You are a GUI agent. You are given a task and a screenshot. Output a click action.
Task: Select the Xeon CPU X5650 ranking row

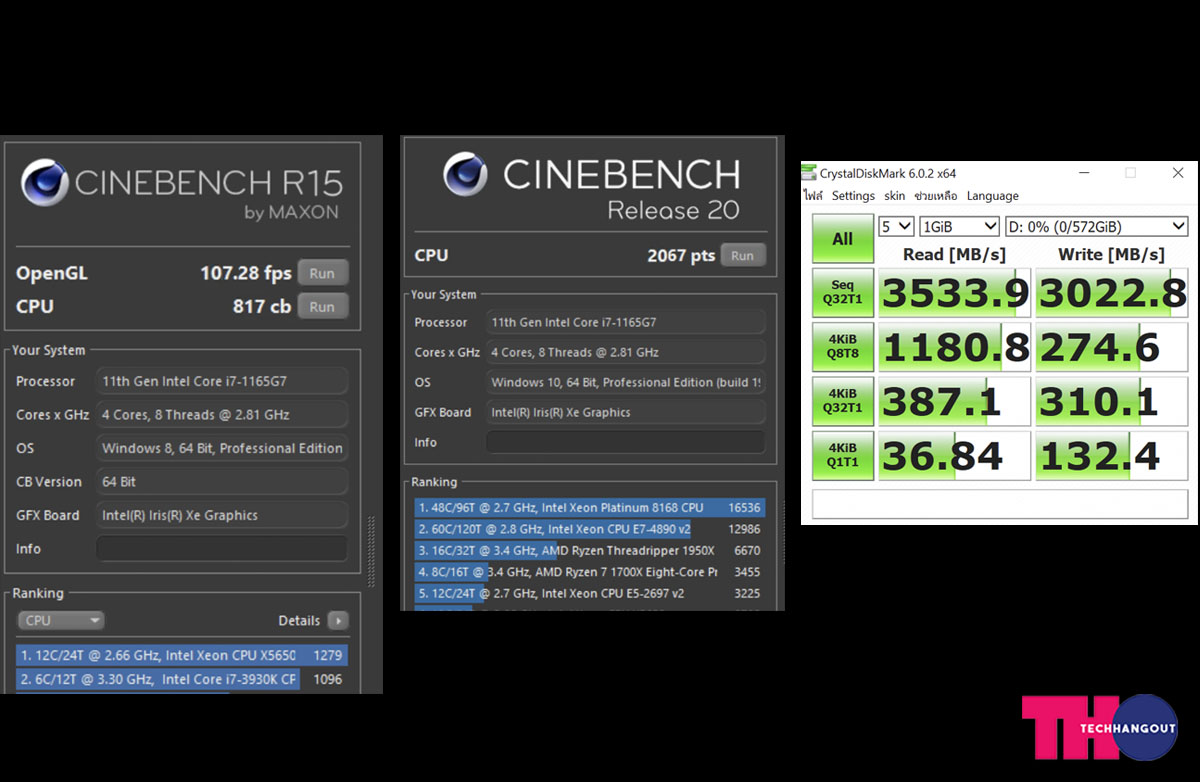pyautogui.click(x=181, y=656)
